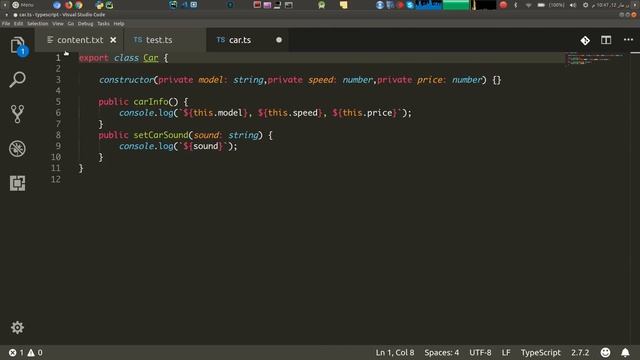Launch Firefox from the top panel
The height and width of the screenshot is (360, 640).
click(x=68, y=5)
